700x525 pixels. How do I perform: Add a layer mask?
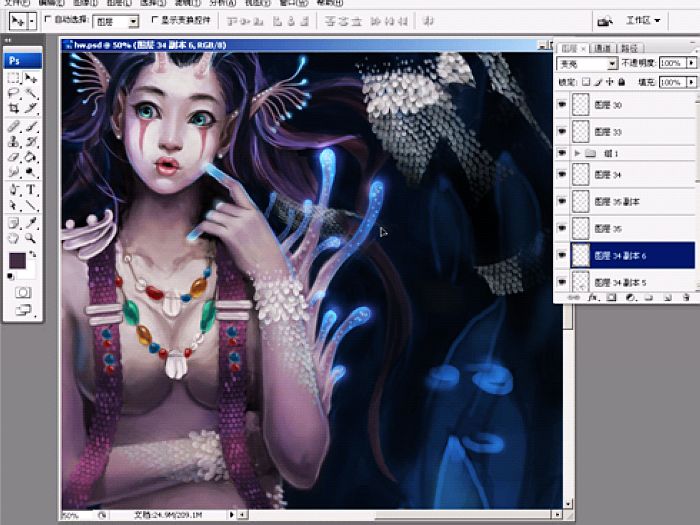(x=611, y=297)
